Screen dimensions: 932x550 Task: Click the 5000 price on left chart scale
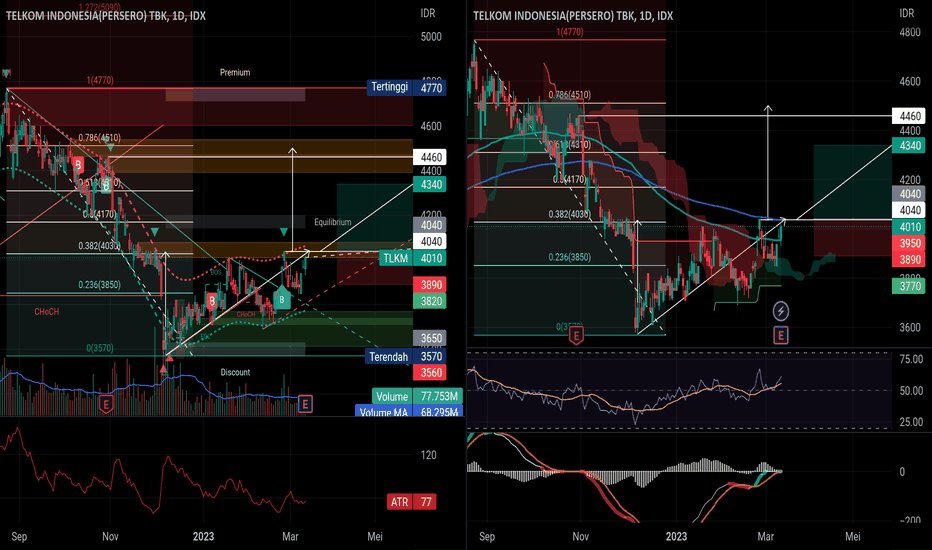[431, 37]
